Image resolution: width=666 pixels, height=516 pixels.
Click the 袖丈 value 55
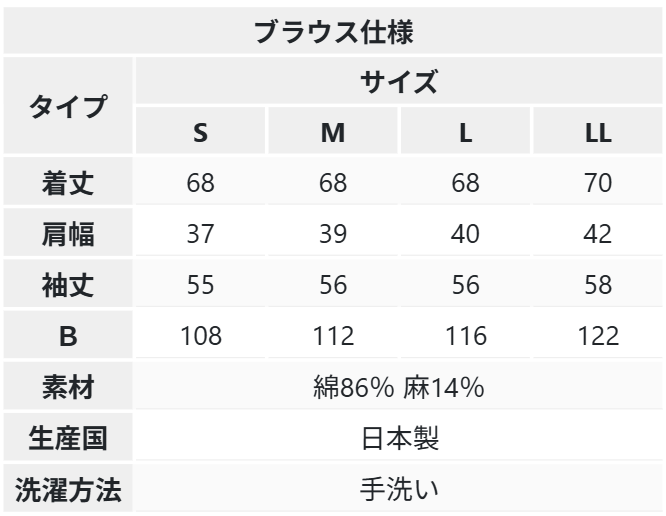200,286
